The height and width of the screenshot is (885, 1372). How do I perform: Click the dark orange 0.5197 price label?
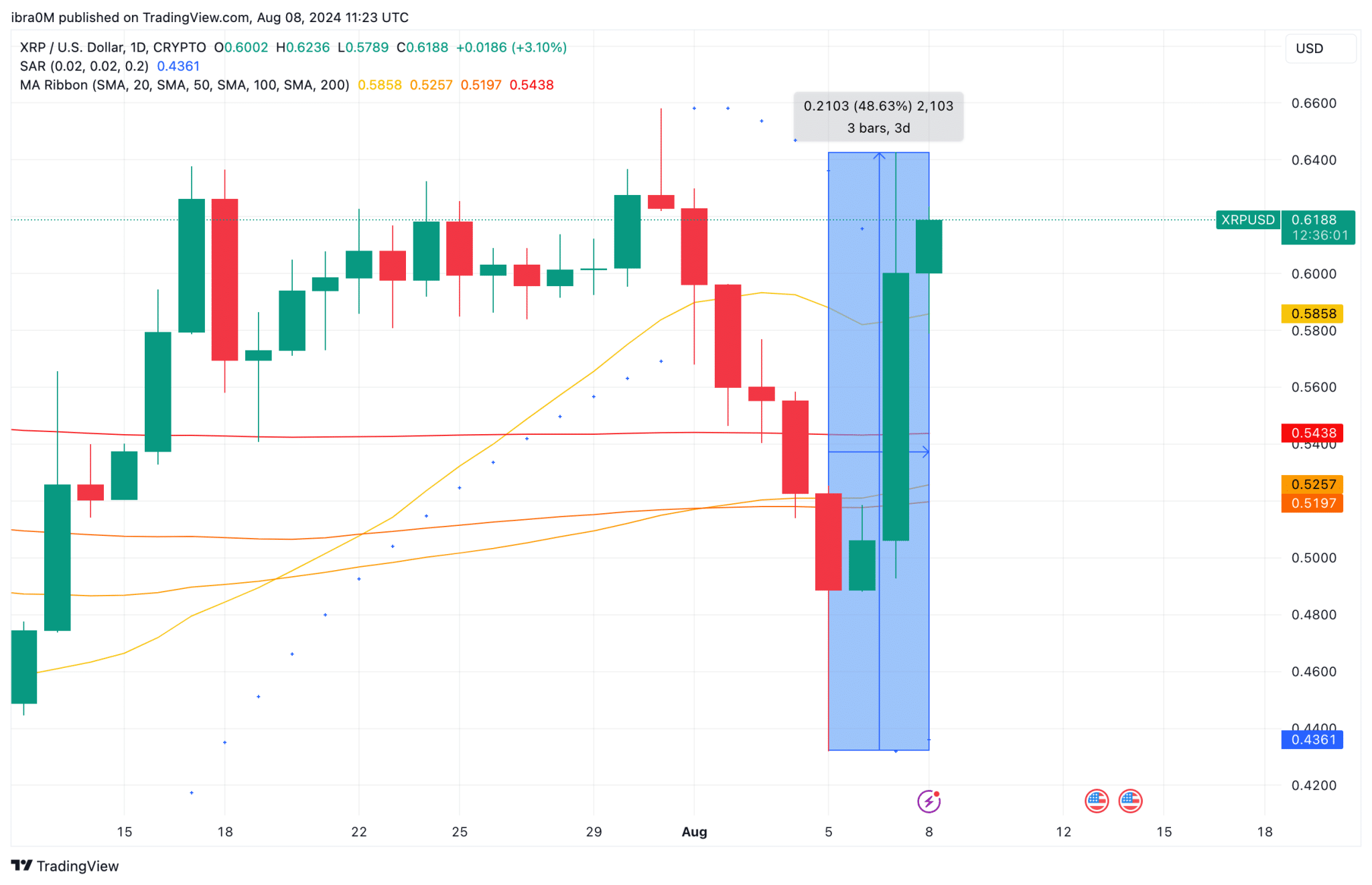(1312, 503)
